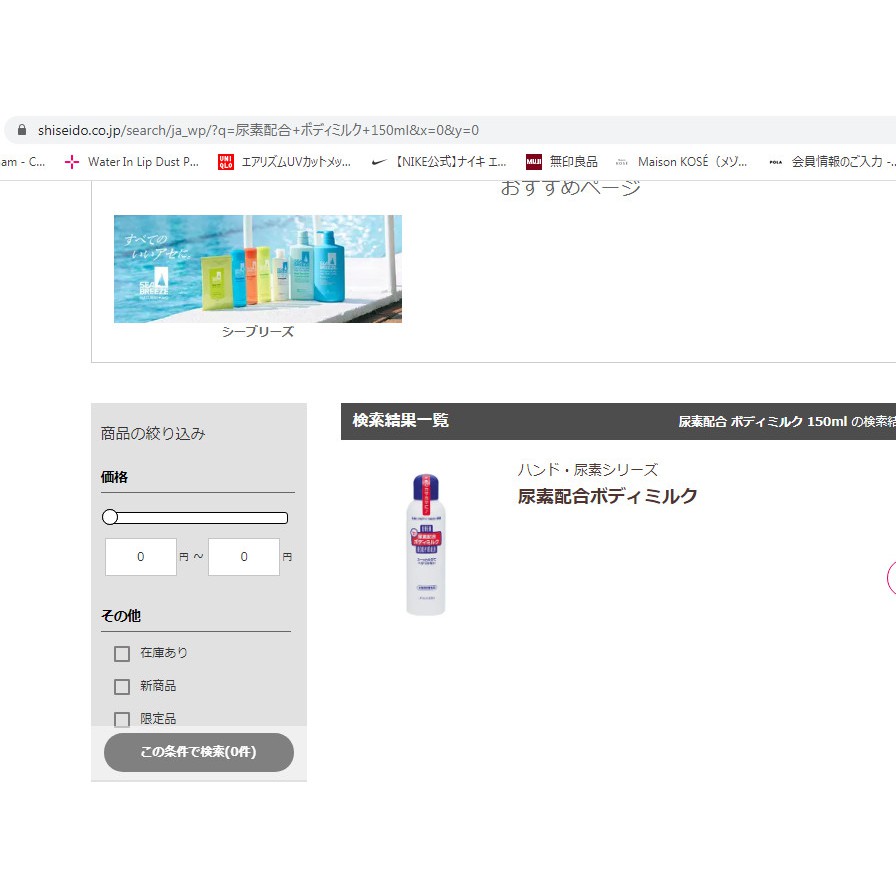
Task: Click the シーブリーズ promotional banner
Action: (258, 268)
